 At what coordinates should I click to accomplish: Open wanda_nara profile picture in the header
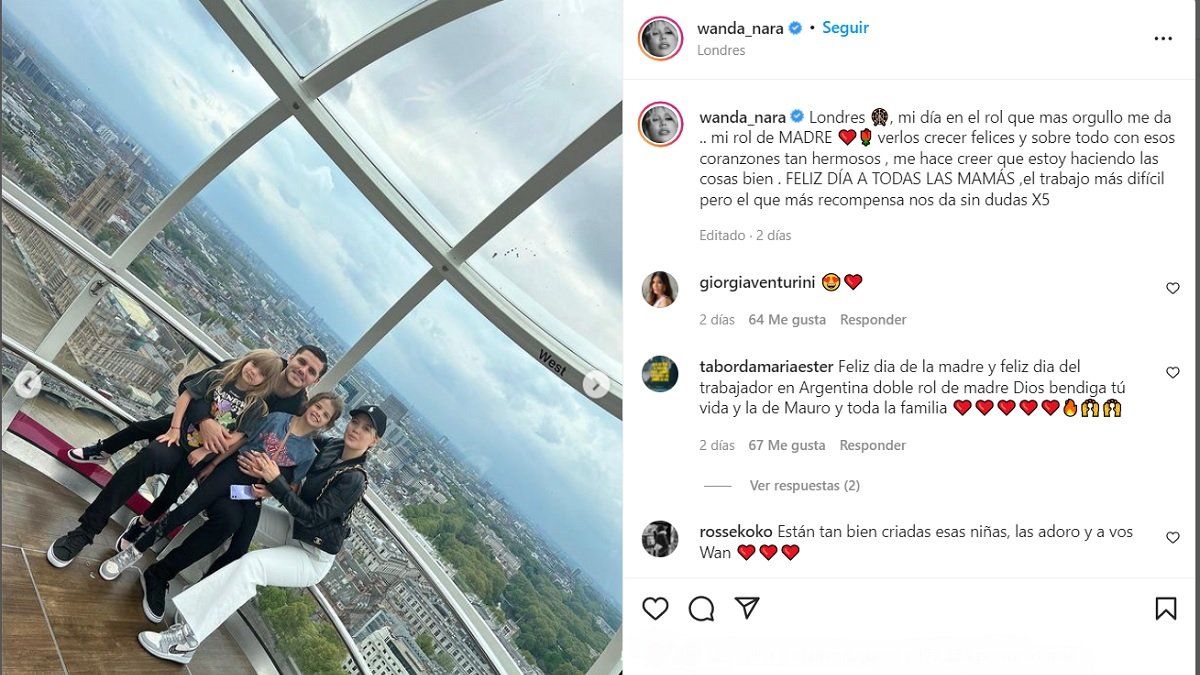click(x=660, y=38)
